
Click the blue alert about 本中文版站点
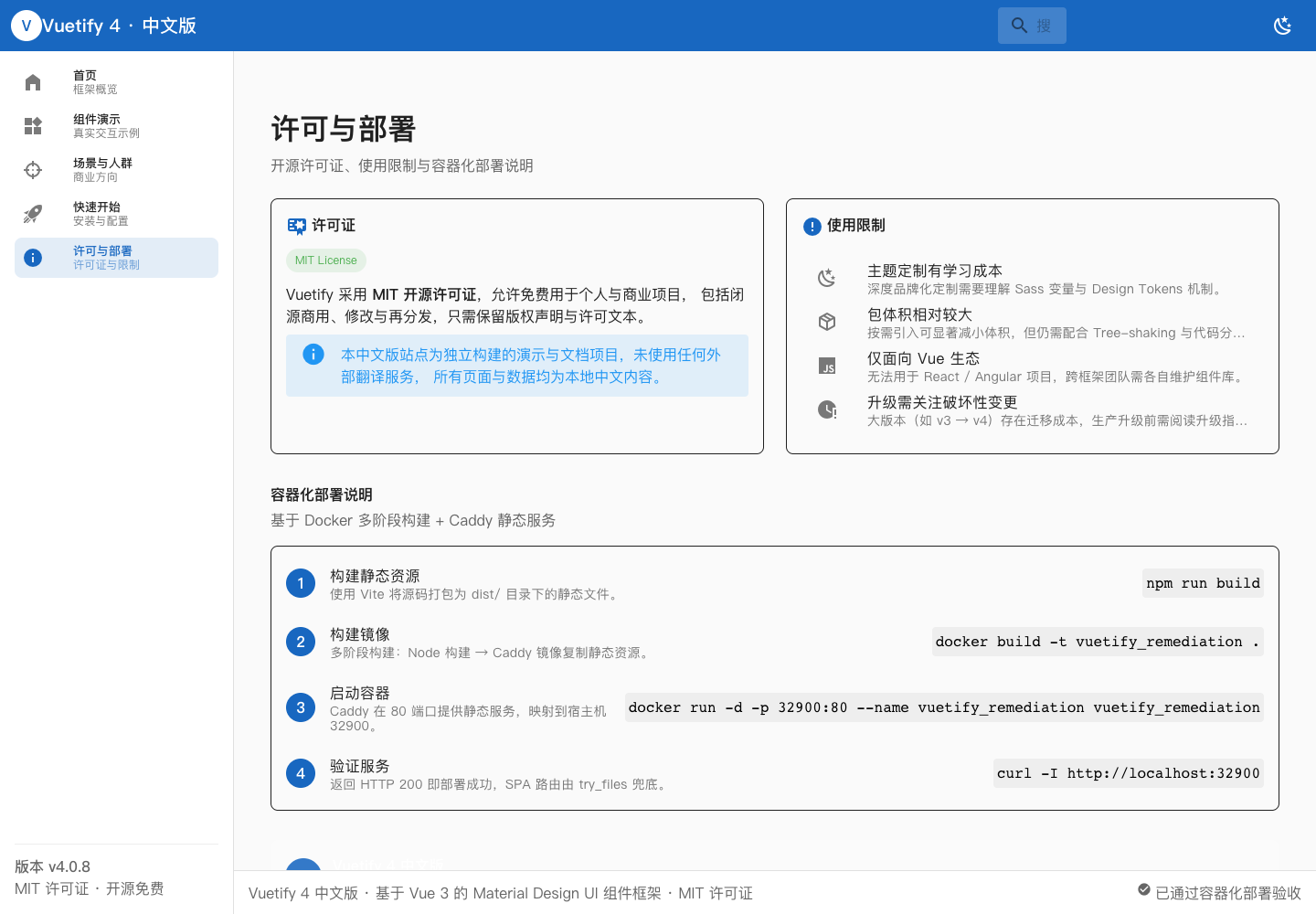pos(517,366)
